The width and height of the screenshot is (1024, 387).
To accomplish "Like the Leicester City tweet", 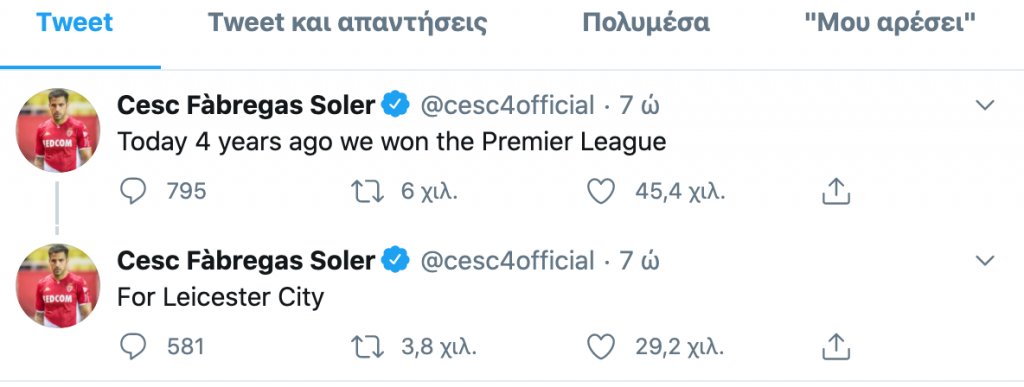I will (601, 347).
